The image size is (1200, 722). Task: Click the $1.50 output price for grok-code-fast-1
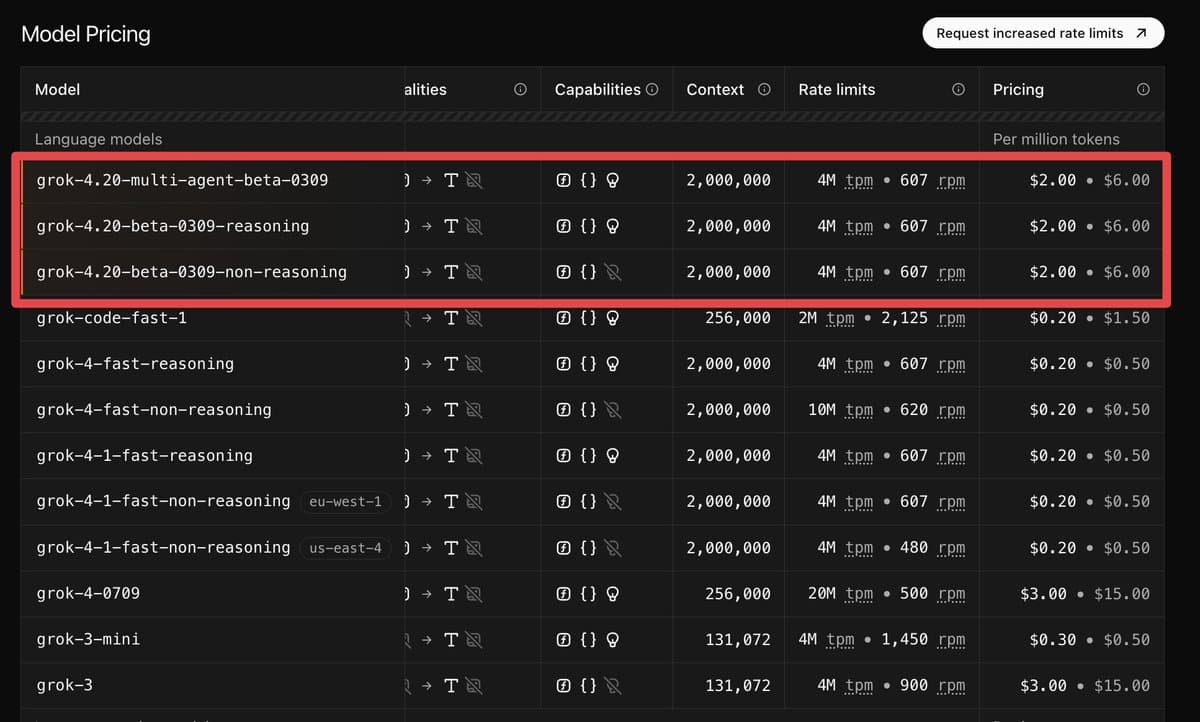tap(1126, 318)
